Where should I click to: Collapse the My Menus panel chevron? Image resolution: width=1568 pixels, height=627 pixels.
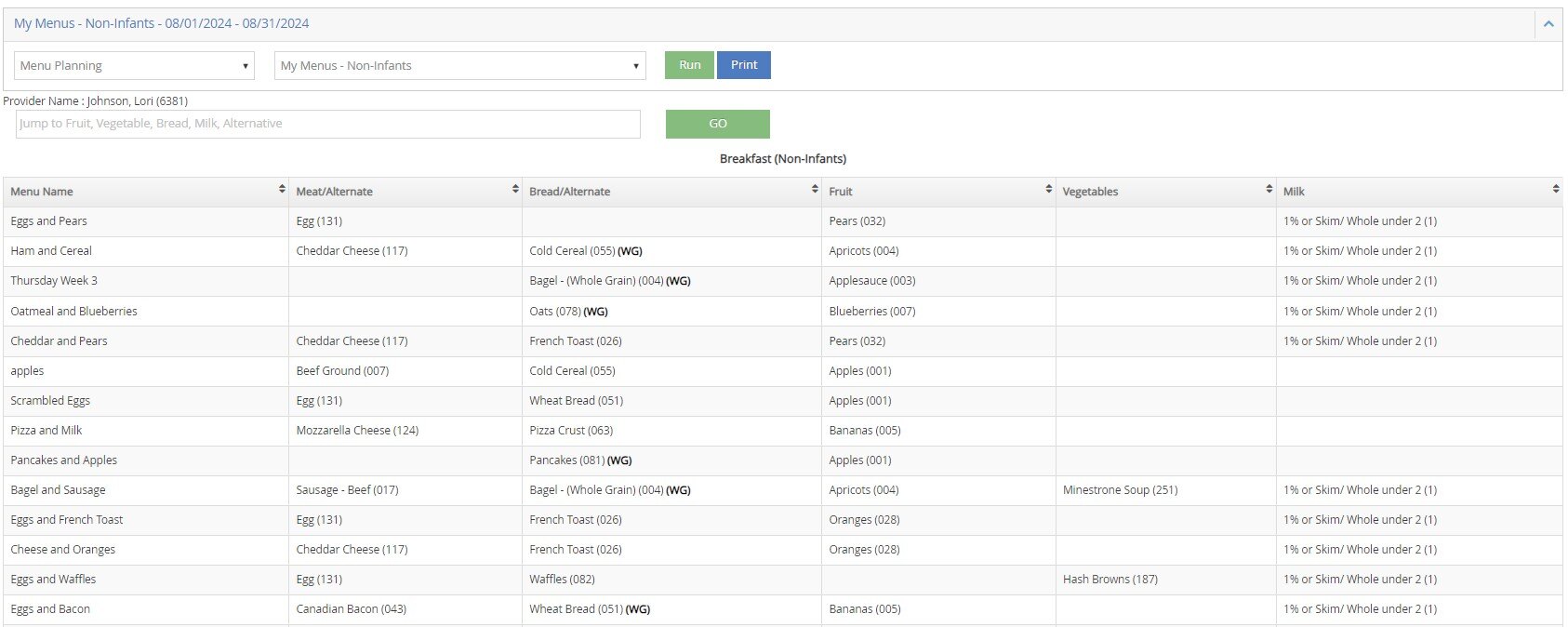(x=1548, y=24)
